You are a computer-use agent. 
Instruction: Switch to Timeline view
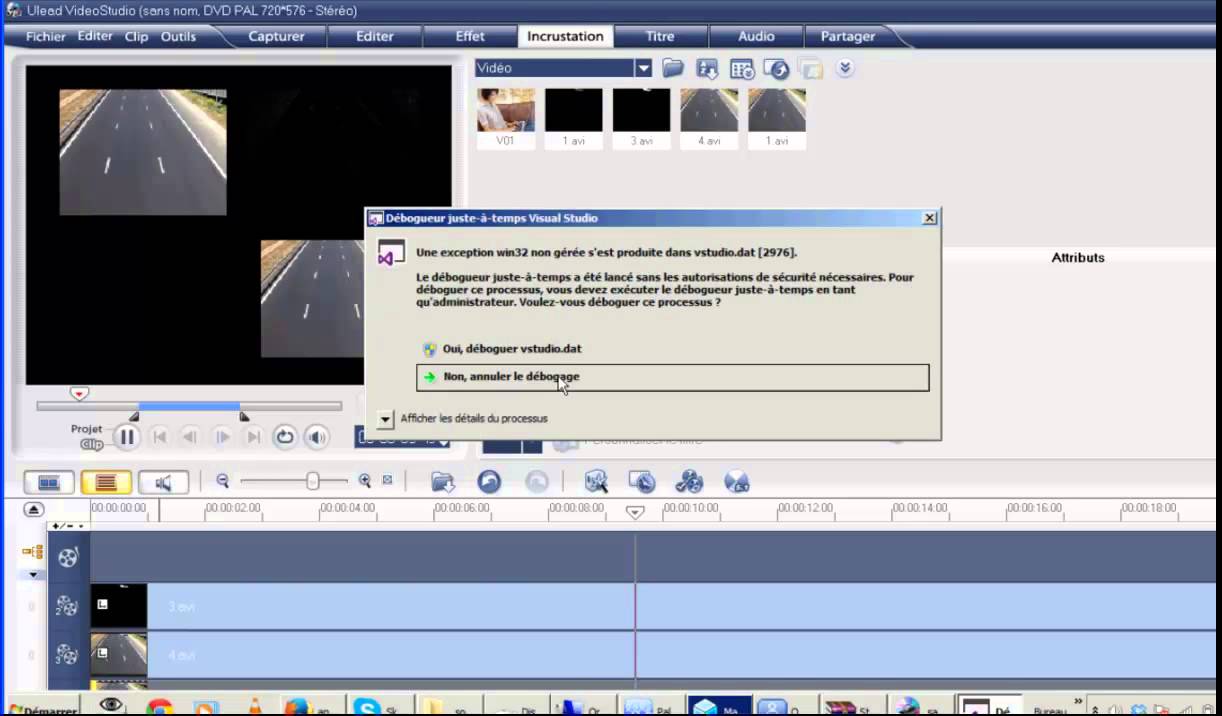click(x=106, y=483)
